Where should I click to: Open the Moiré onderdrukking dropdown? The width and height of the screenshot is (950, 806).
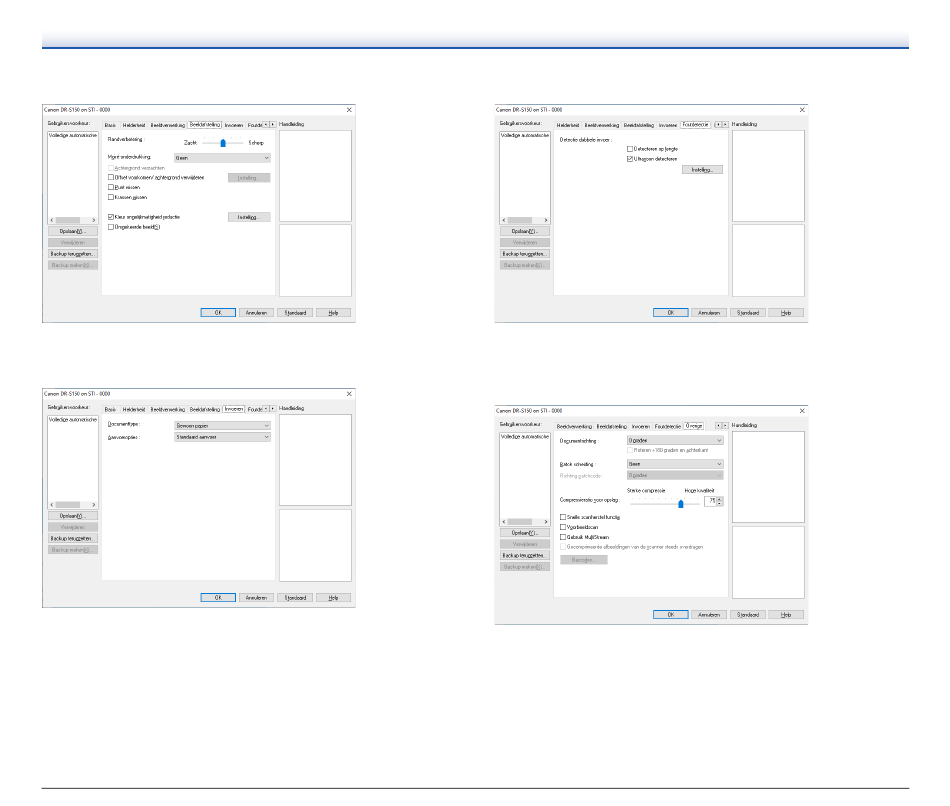pyautogui.click(x=222, y=157)
